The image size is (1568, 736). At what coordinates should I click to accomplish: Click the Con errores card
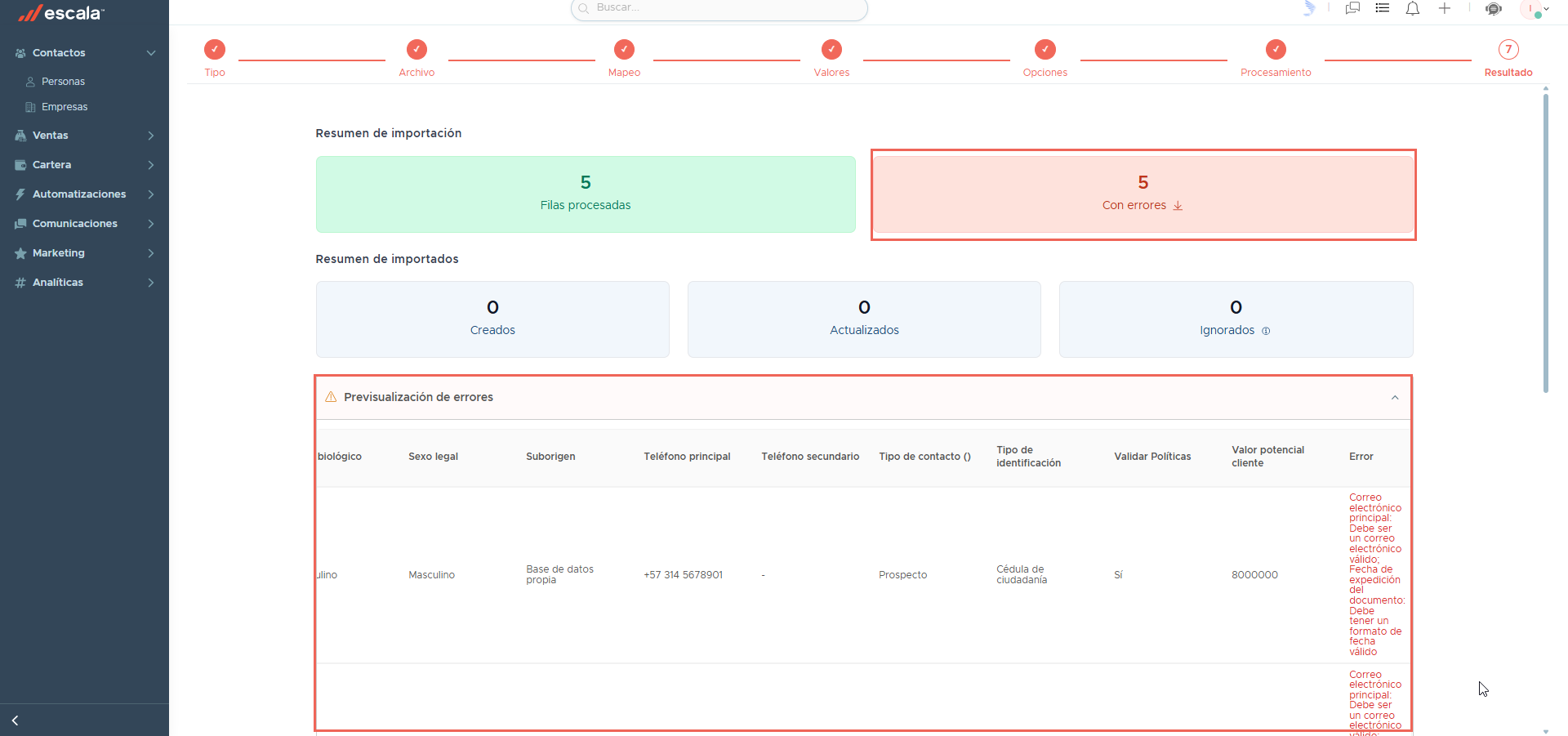[1143, 194]
